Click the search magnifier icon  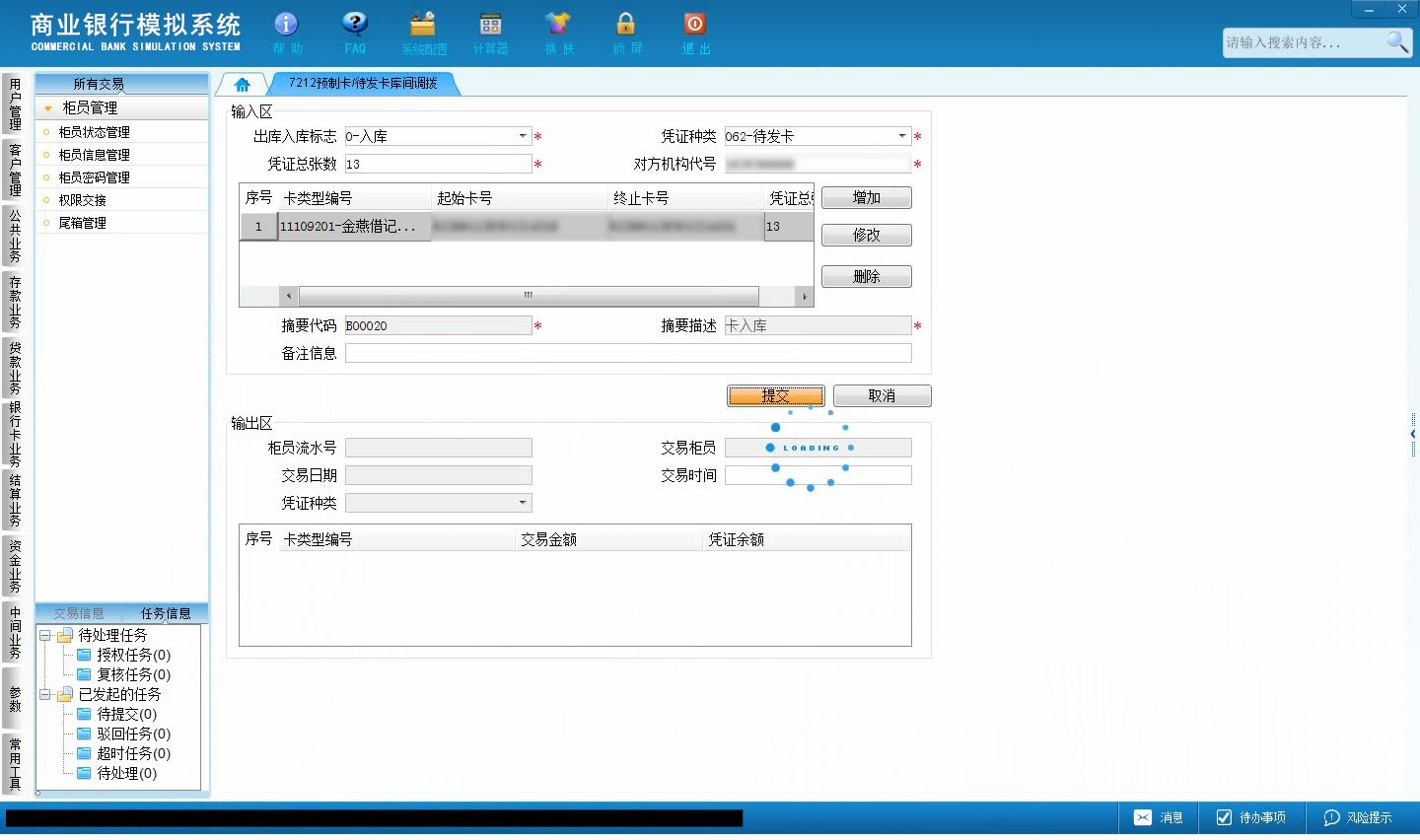coord(1396,41)
